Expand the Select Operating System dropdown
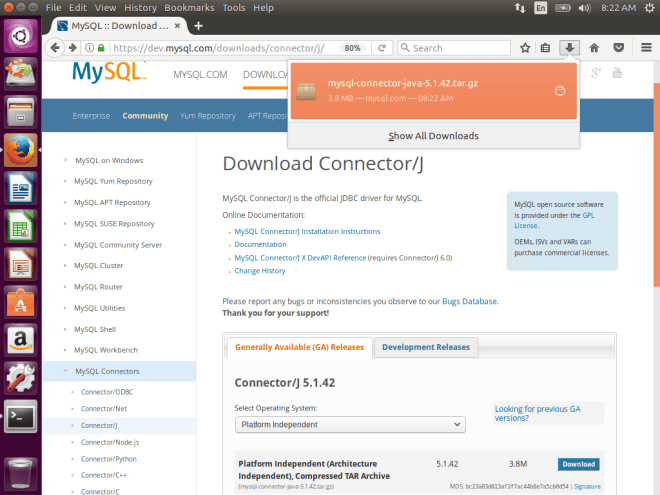 click(350, 425)
